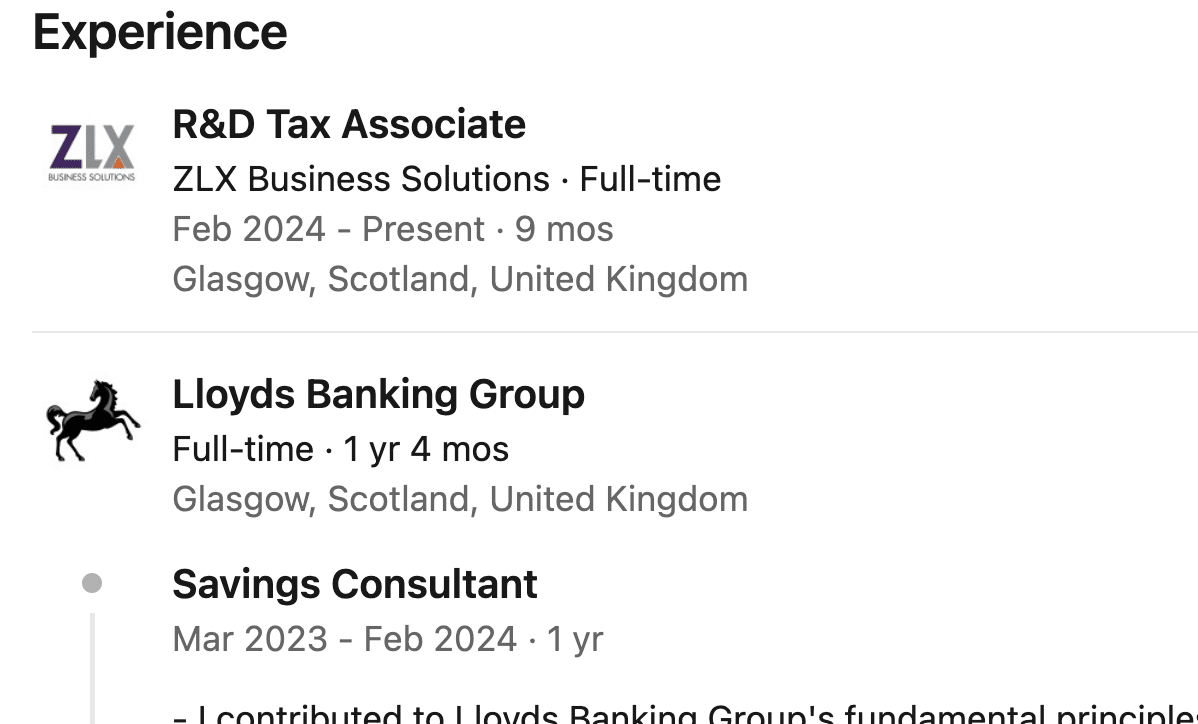Click the ZLX Business Solutions logo
This screenshot has height=724, width=1198.
pos(92,153)
